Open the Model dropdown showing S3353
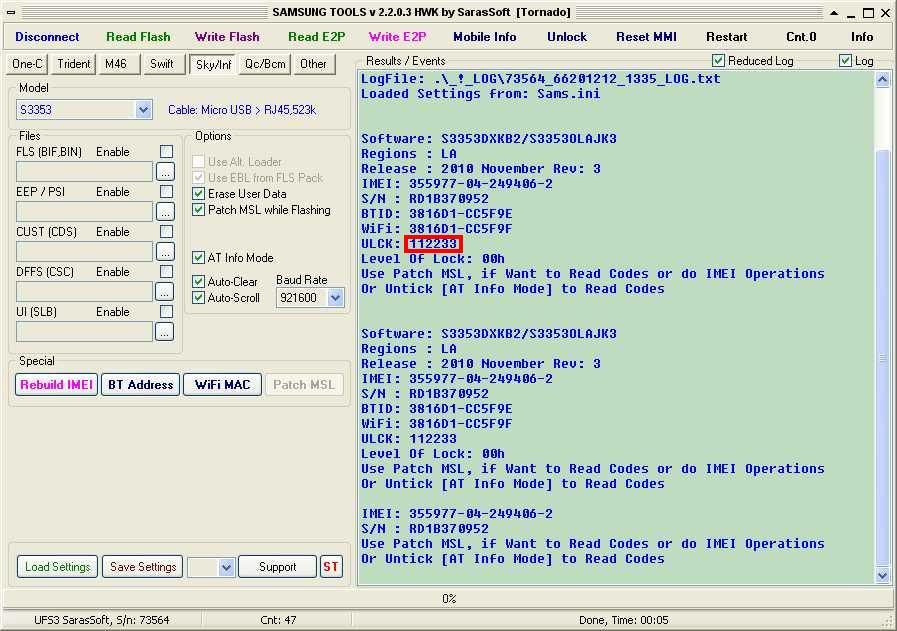897x631 pixels. pyautogui.click(x=143, y=109)
